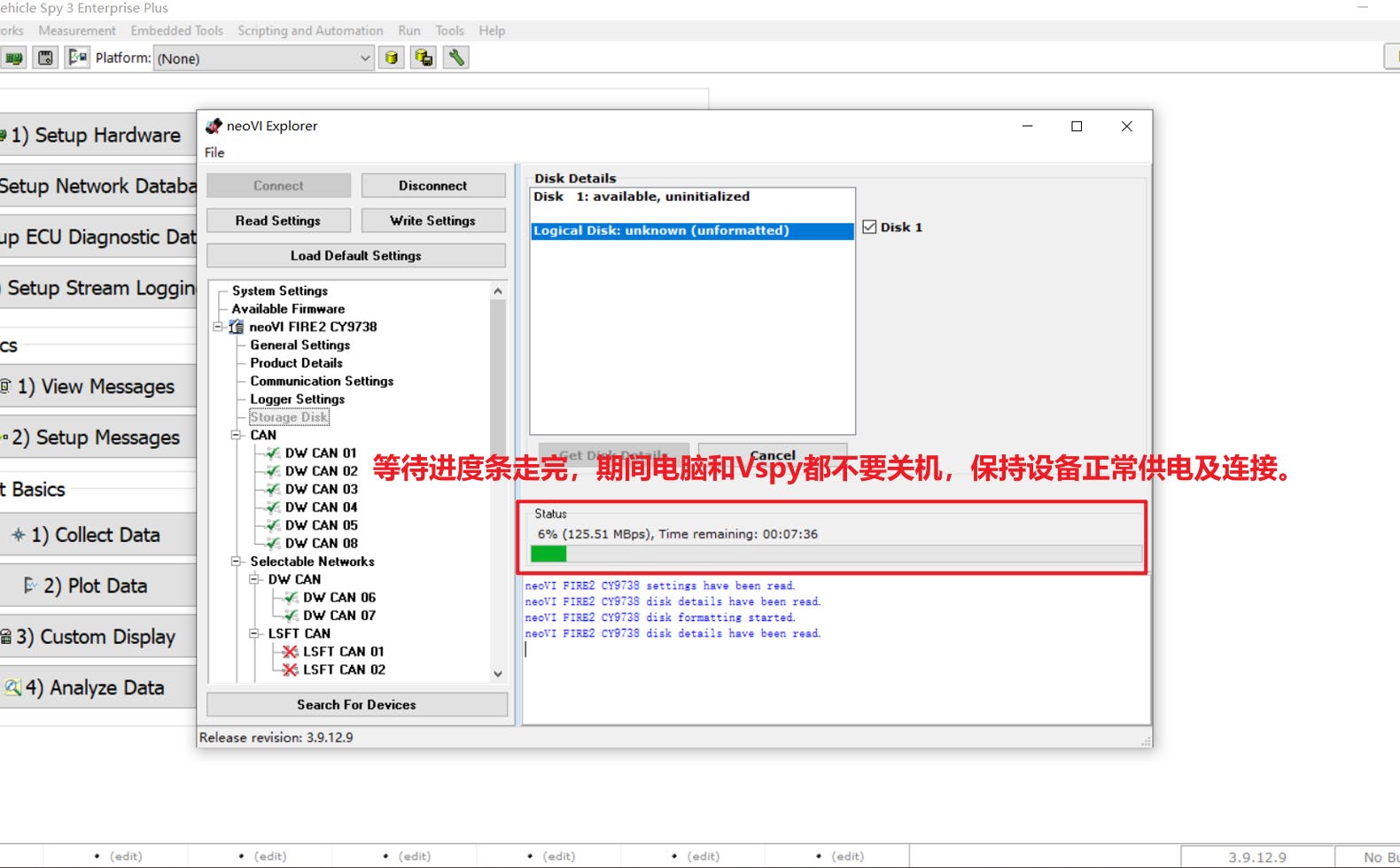1400x868 pixels.
Task: Click the neoVI FIRE2 device icon in tree
Action: coord(236,327)
